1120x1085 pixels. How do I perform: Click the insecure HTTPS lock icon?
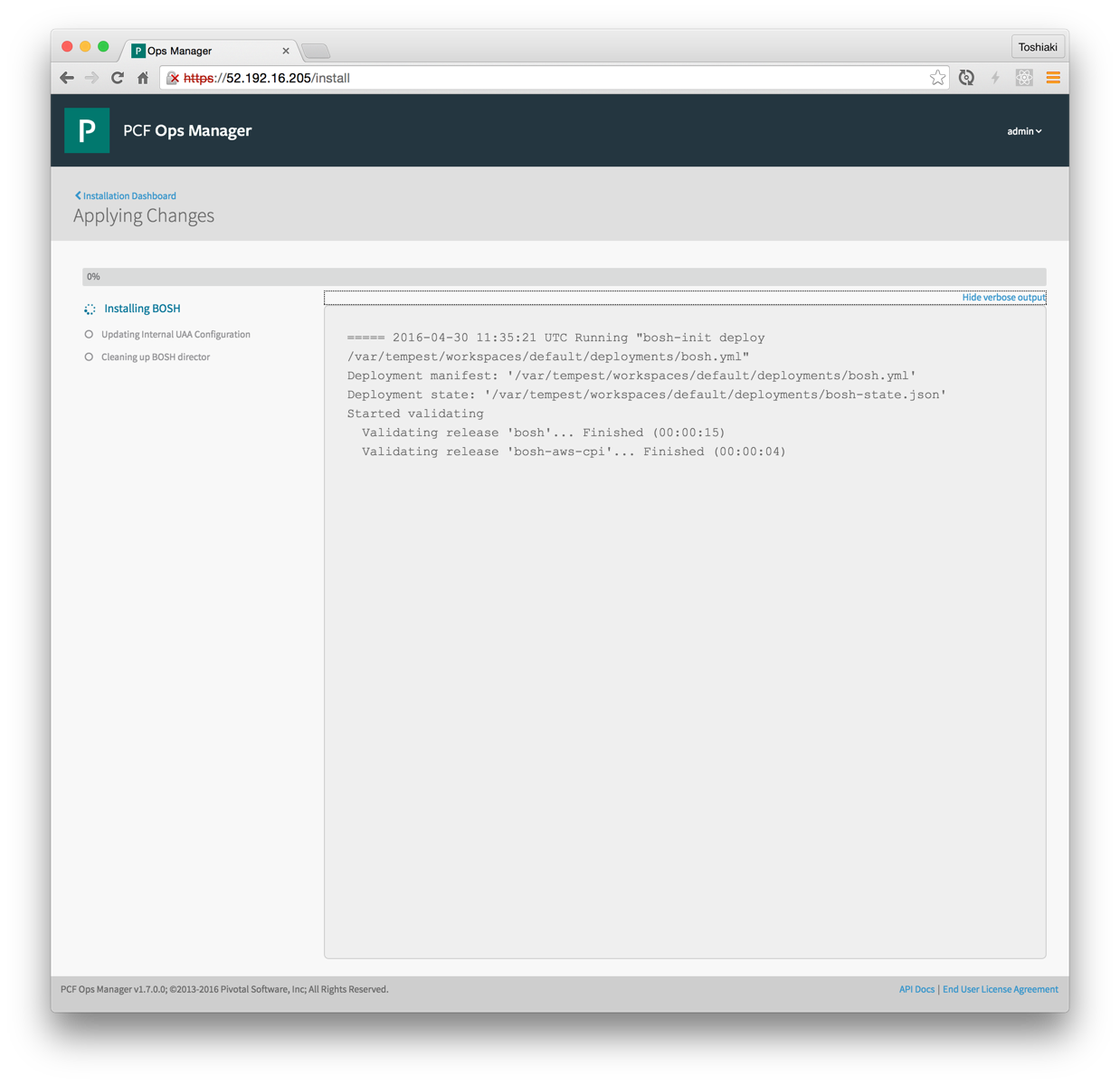pos(173,79)
